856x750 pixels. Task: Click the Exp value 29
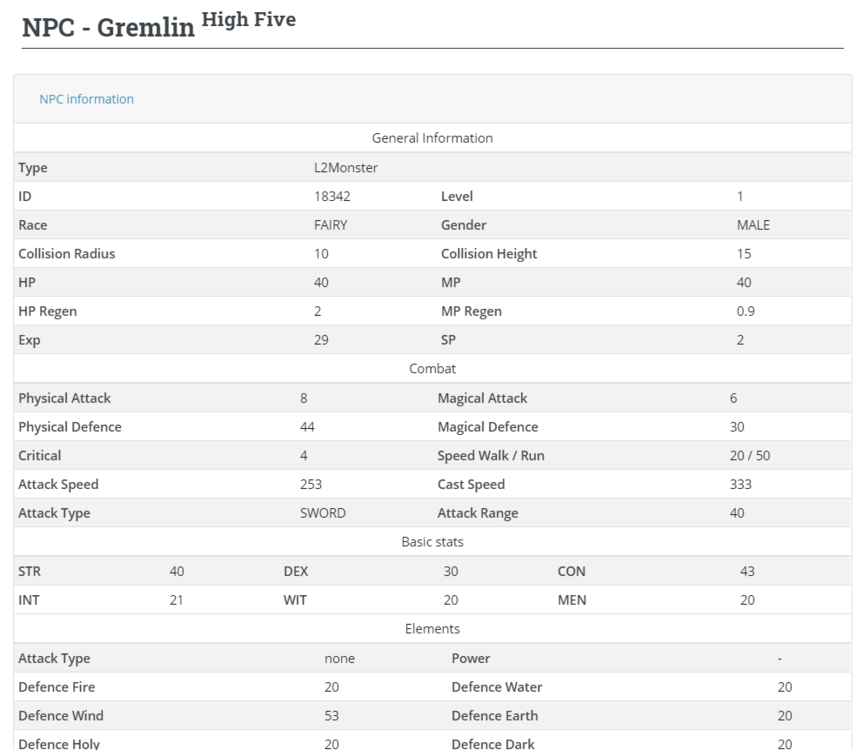coord(321,340)
